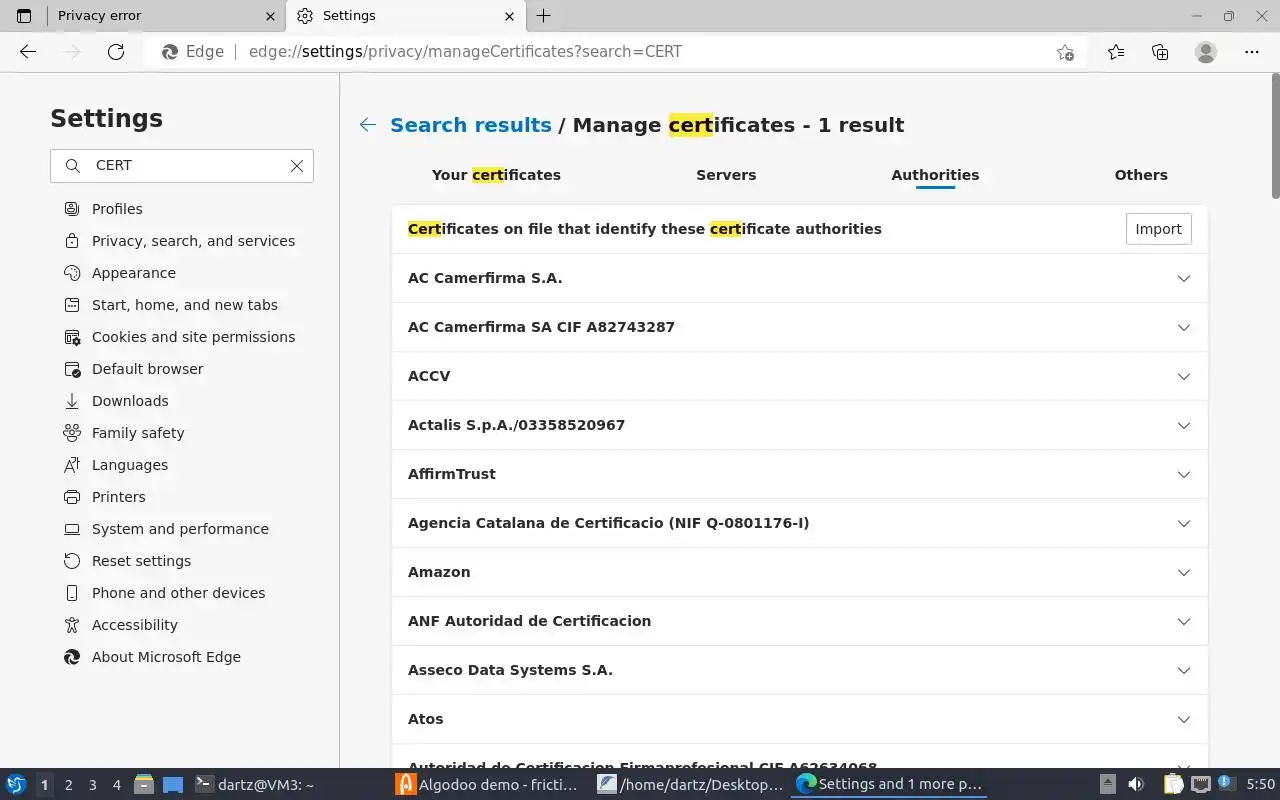Open the Your certificates tab
Viewport: 1280px width, 800px height.
[x=496, y=175]
